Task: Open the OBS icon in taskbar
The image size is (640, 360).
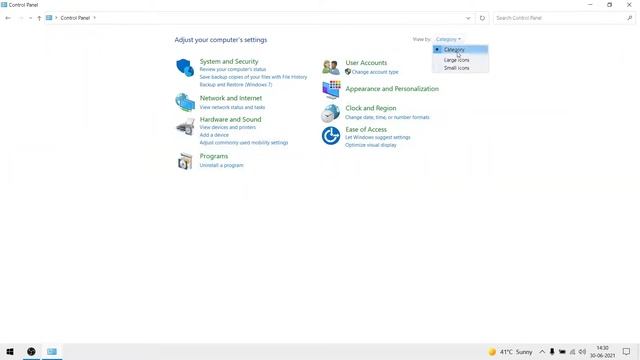Action: [31, 351]
